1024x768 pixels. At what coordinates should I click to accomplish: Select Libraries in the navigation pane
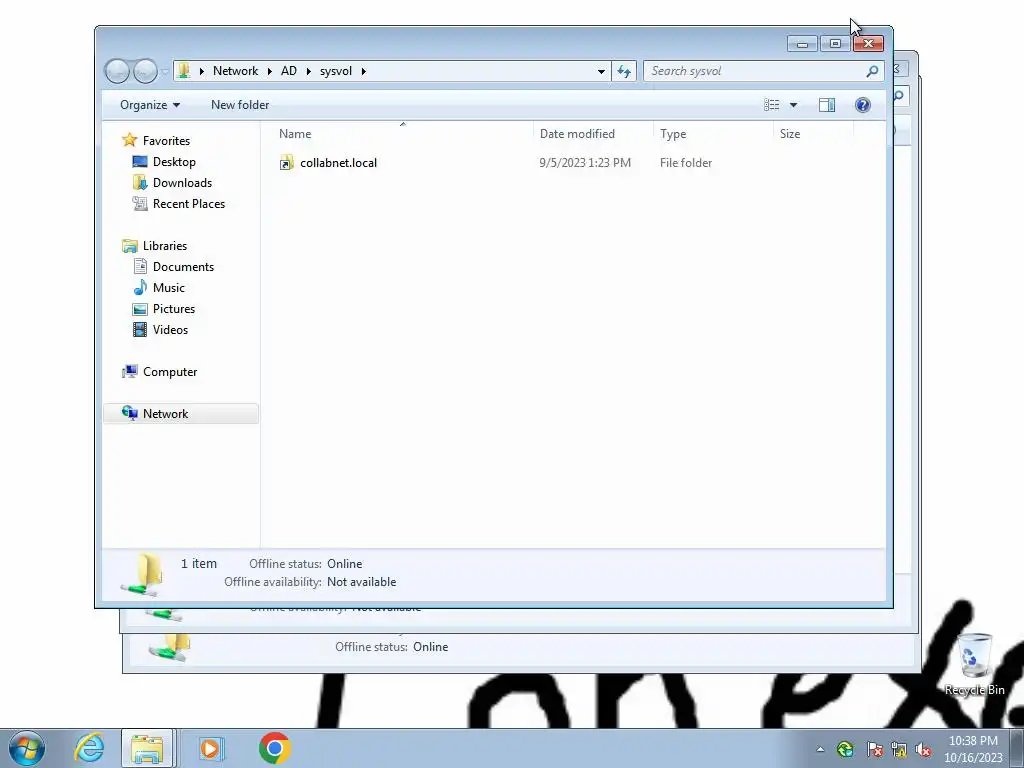[x=165, y=246]
